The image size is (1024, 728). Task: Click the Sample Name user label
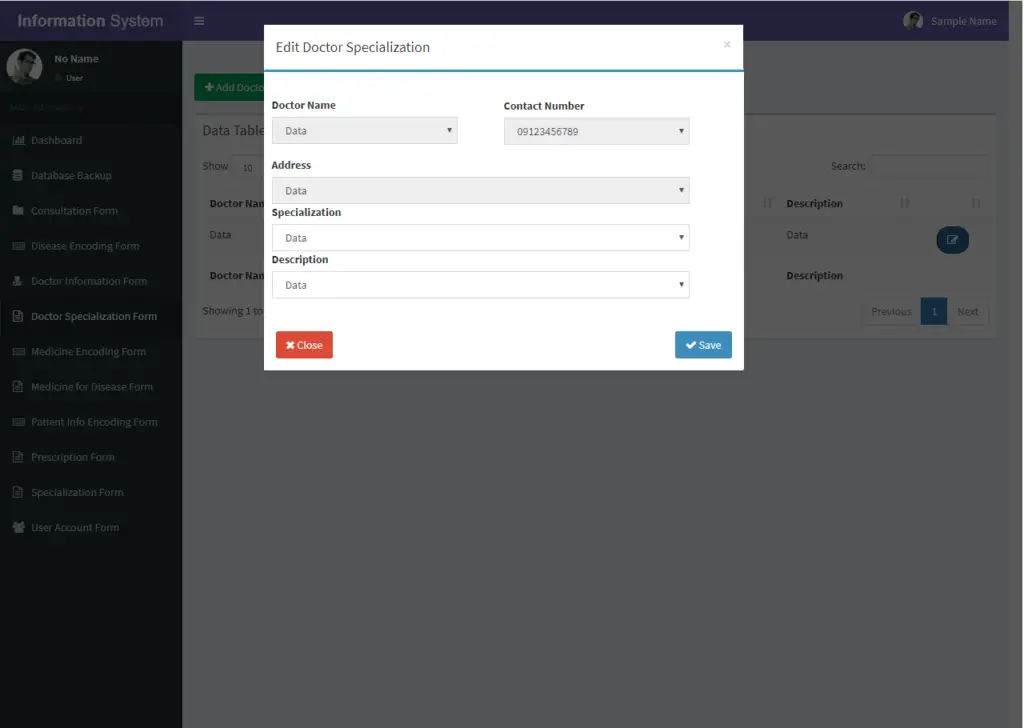pyautogui.click(x=963, y=21)
